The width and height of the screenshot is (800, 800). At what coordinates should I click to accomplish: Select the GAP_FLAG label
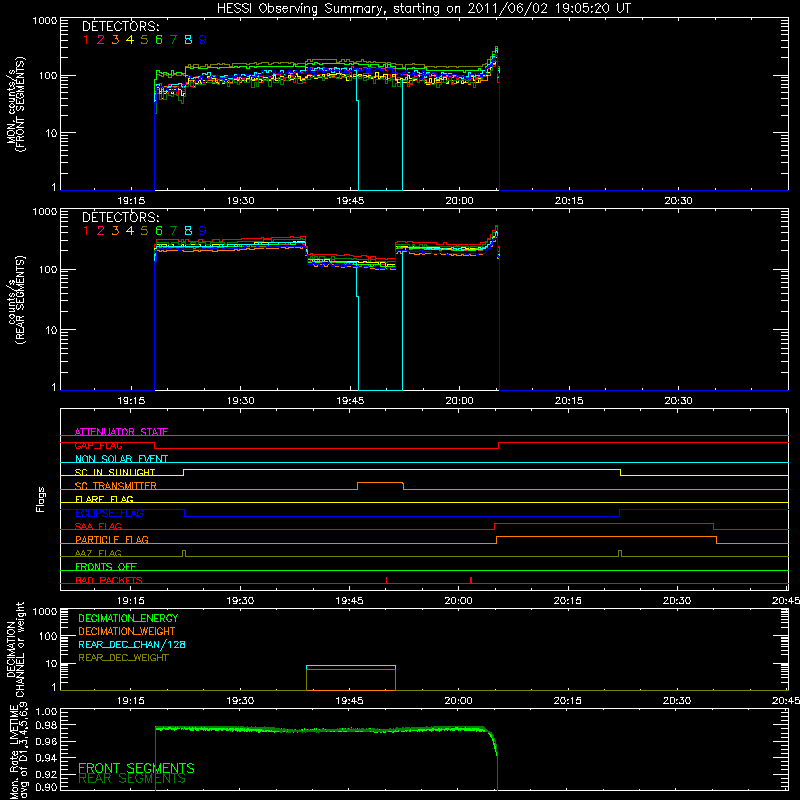[x=98, y=445]
